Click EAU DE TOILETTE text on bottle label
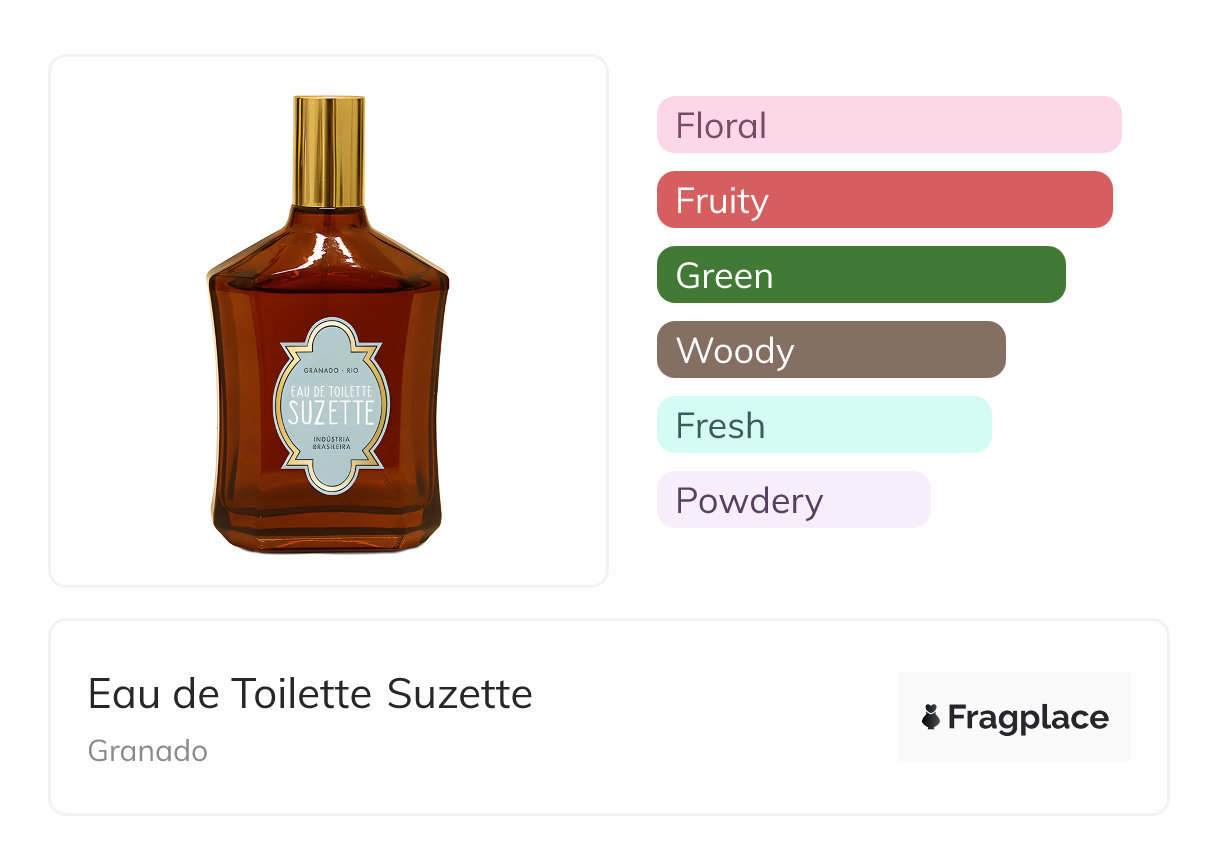 point(330,392)
